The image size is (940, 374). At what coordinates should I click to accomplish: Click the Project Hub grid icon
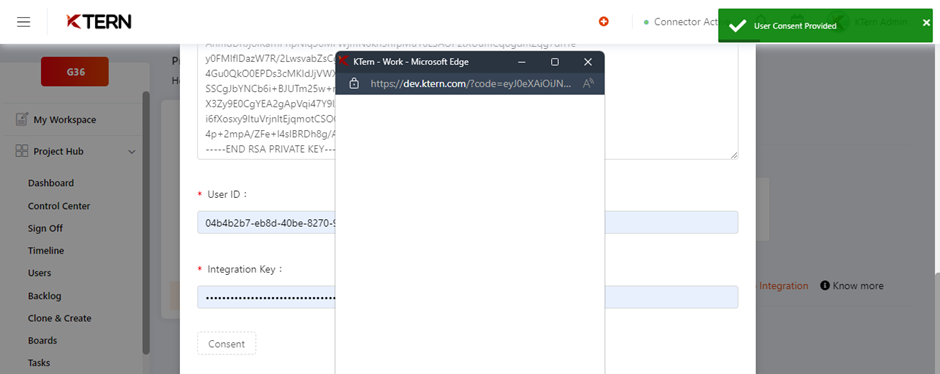[x=22, y=151]
